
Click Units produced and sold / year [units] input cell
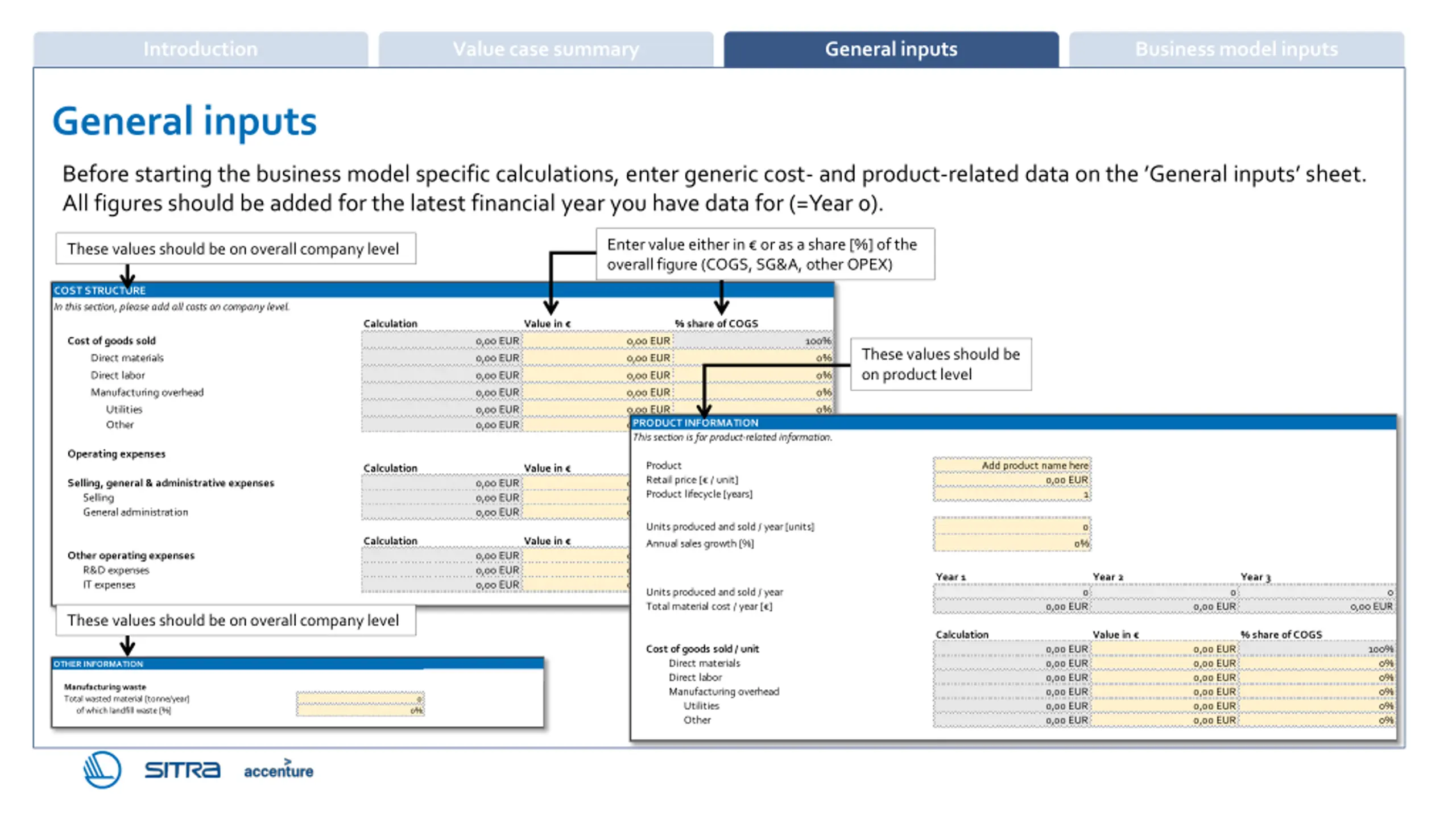(x=1012, y=527)
